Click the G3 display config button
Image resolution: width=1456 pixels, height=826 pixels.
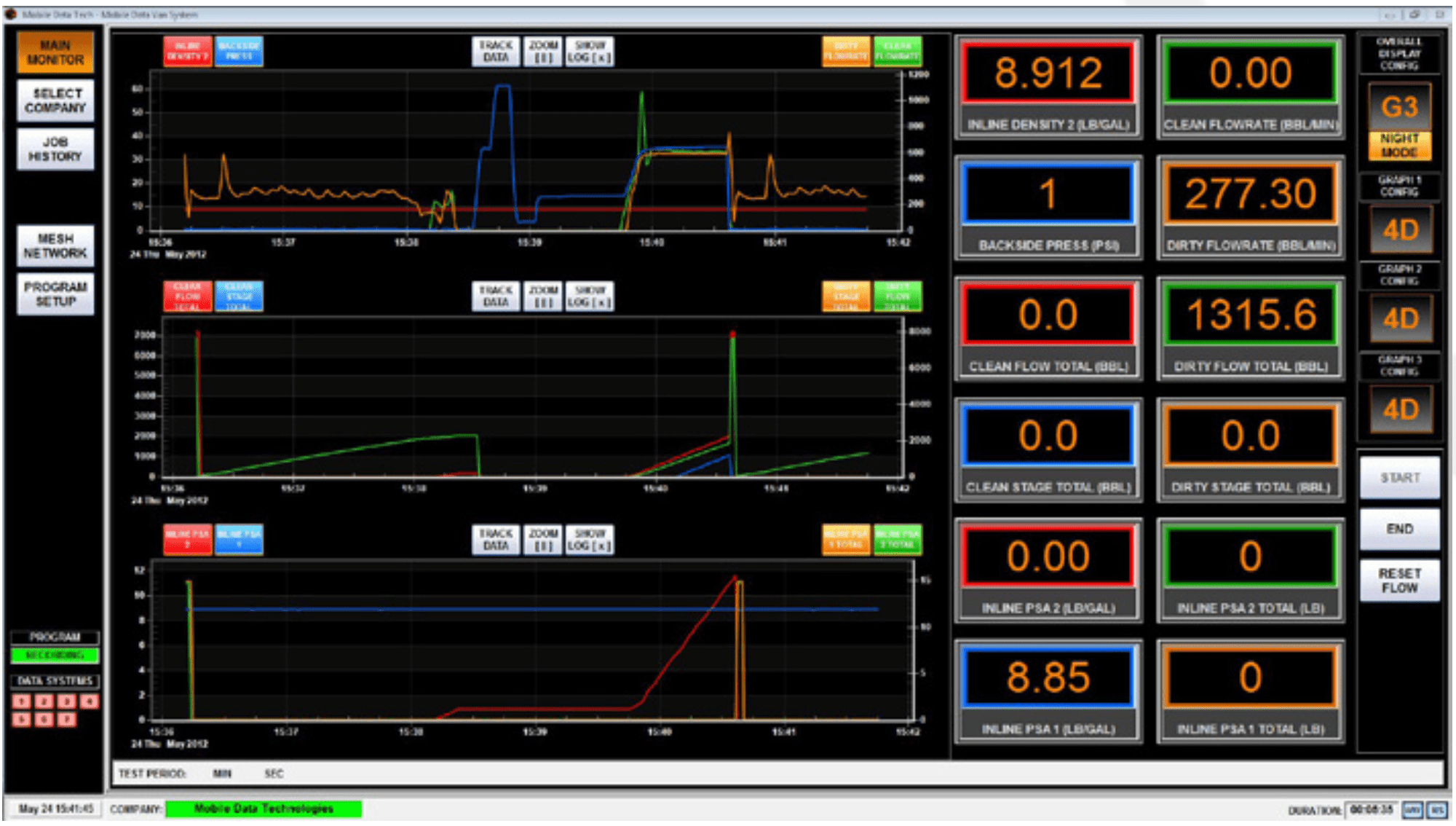tap(1399, 107)
